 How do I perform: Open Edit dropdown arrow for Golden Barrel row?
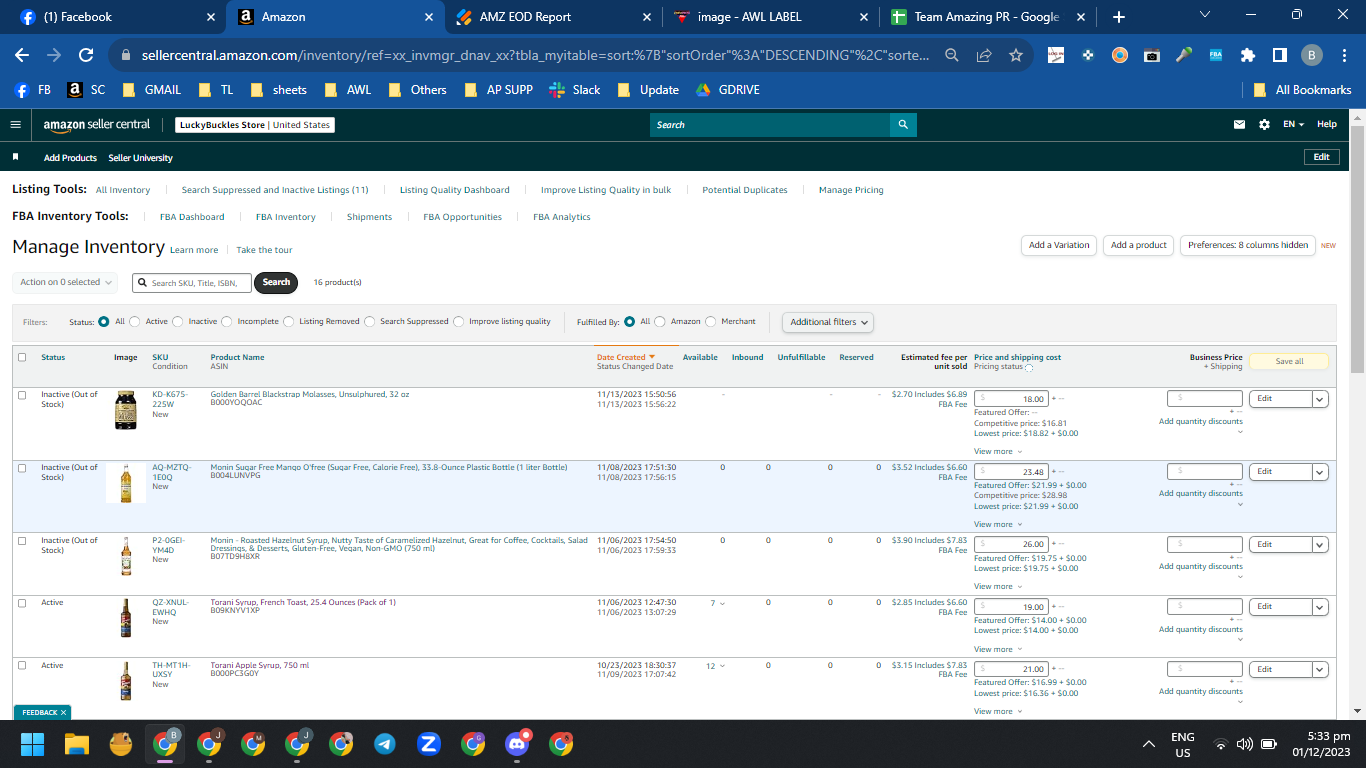click(1320, 399)
